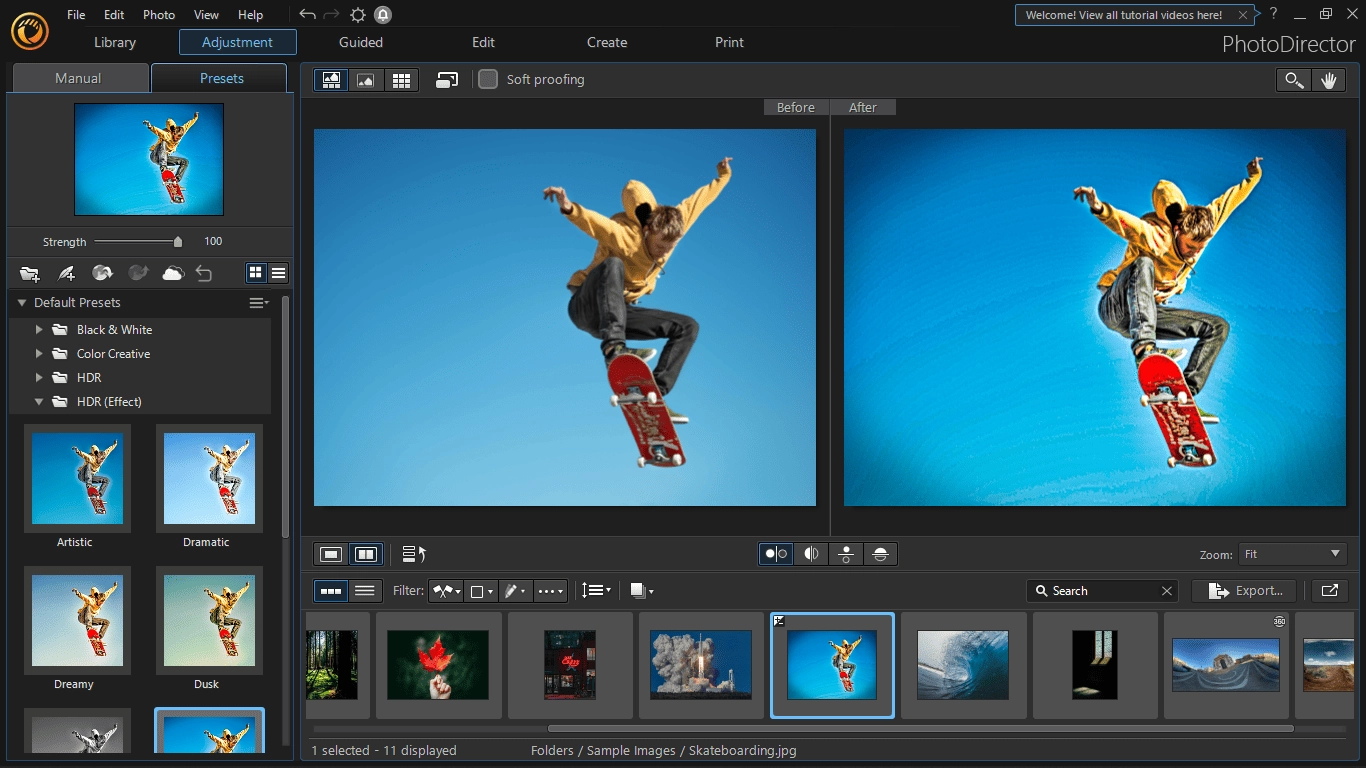Image resolution: width=1366 pixels, height=768 pixels.
Task: Click the secondary display icon
Action: [x=447, y=80]
